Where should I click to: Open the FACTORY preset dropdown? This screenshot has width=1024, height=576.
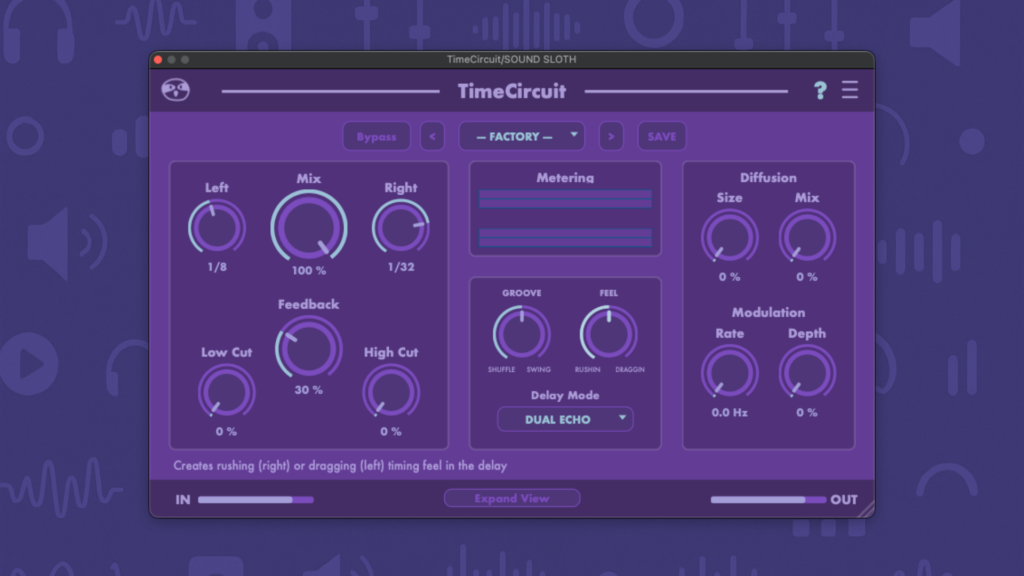click(521, 137)
